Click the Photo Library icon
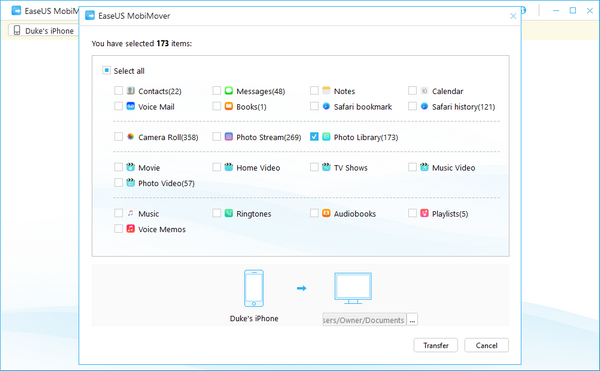 326,137
